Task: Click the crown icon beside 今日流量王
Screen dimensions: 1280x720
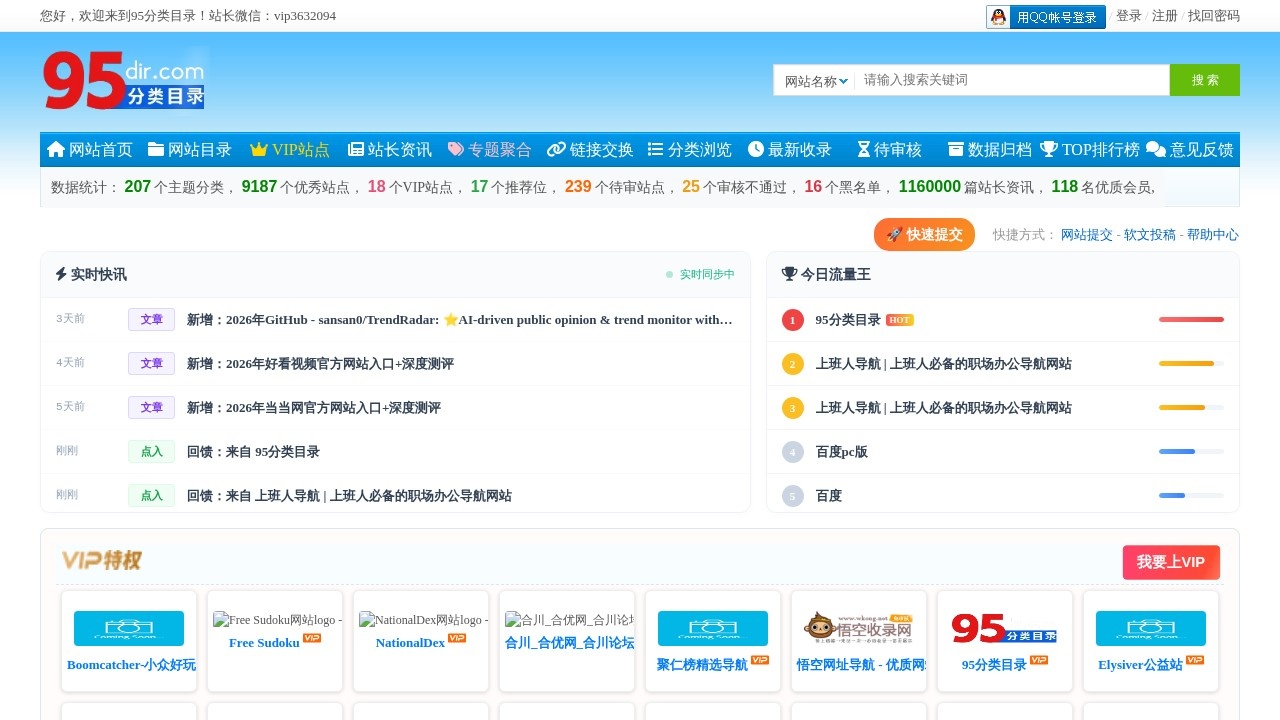Action: [x=789, y=274]
